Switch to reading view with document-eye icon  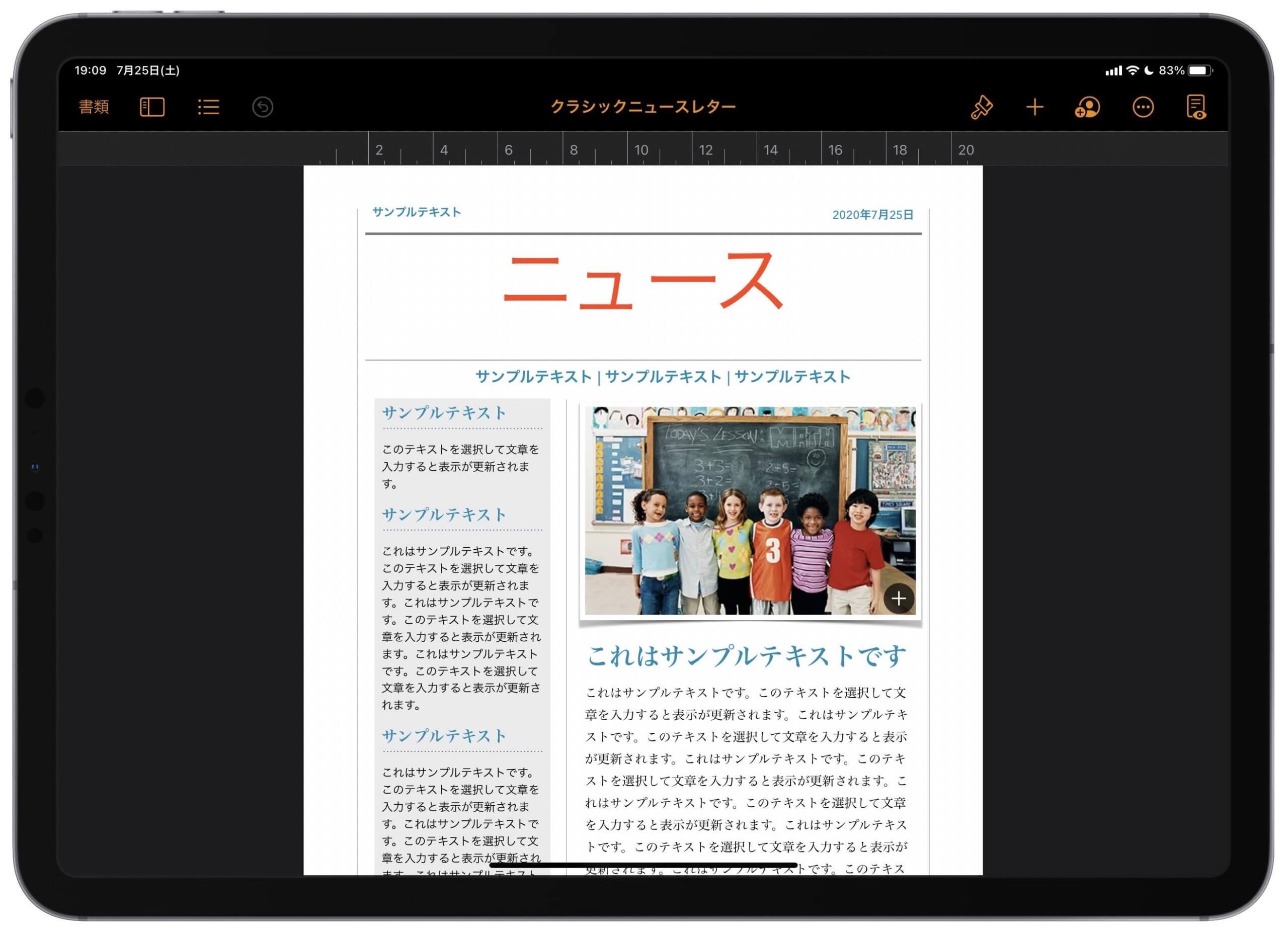point(1196,106)
